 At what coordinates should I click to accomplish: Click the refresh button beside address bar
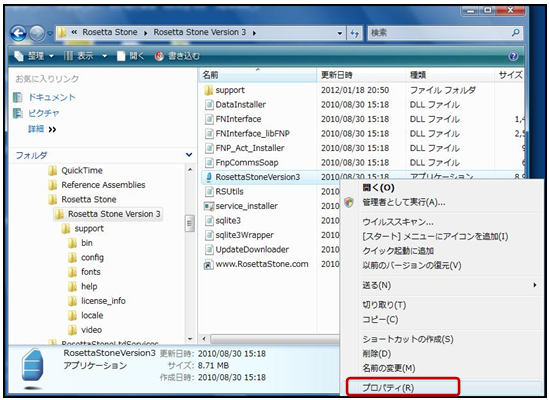tap(355, 33)
